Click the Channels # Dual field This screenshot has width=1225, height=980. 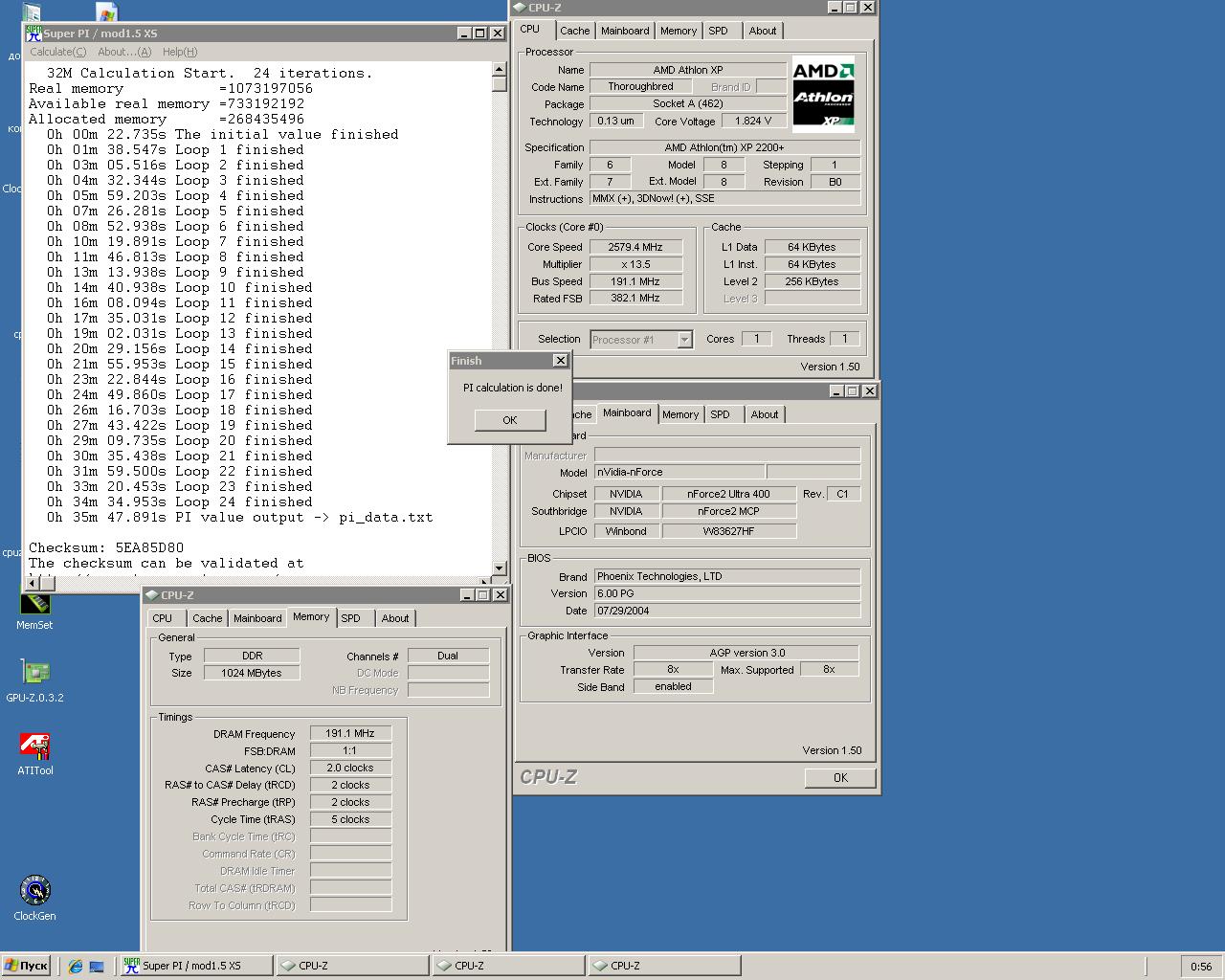tap(448, 657)
